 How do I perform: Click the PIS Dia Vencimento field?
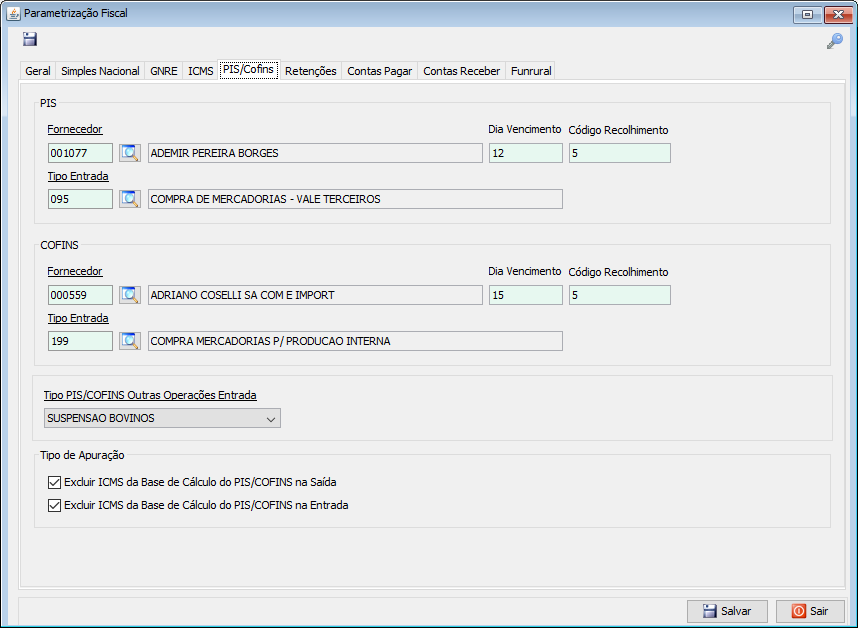525,153
